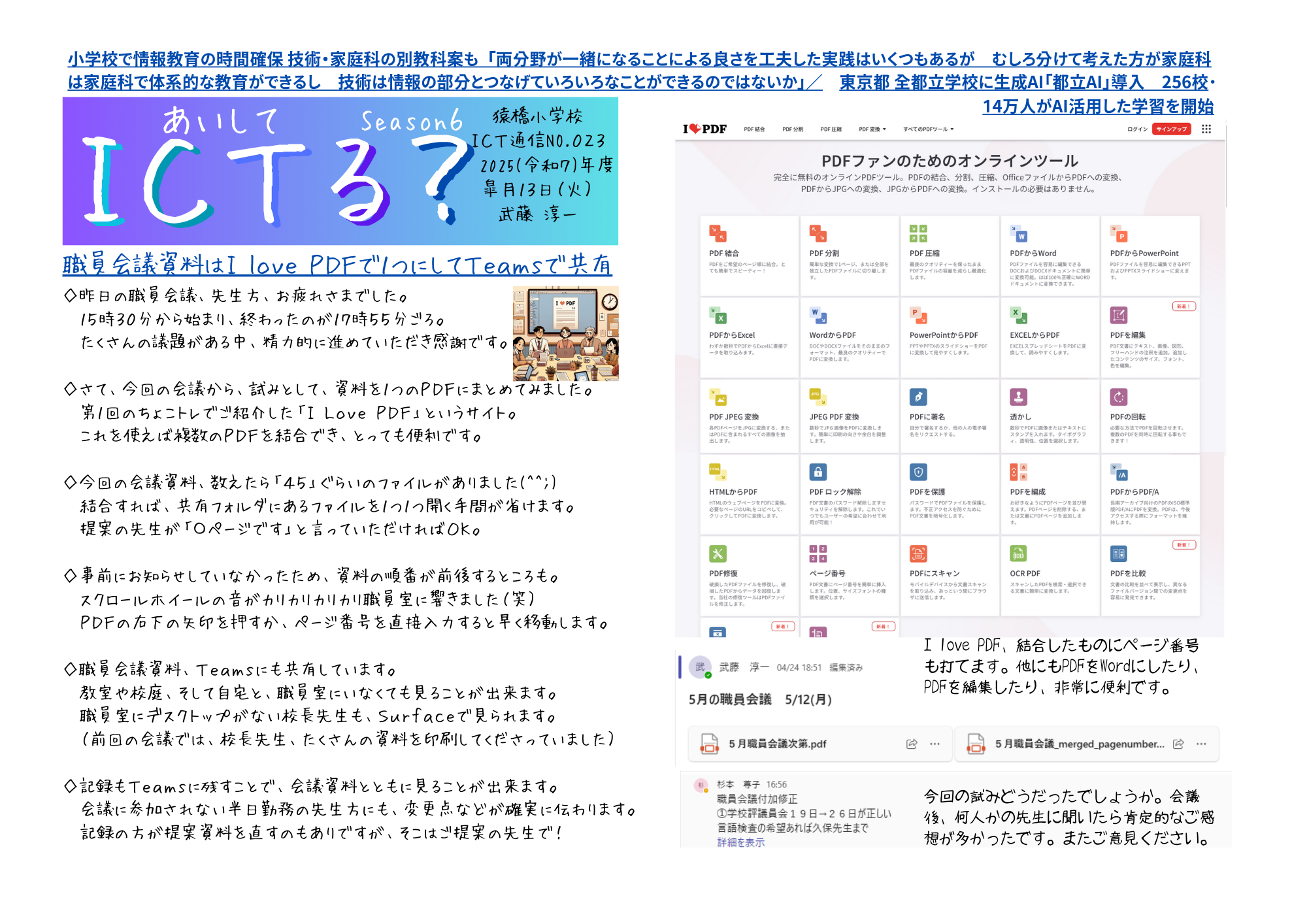The image size is (1307, 924).
Task: Open the PDFを編成 tool icon
Action: [x=1018, y=472]
